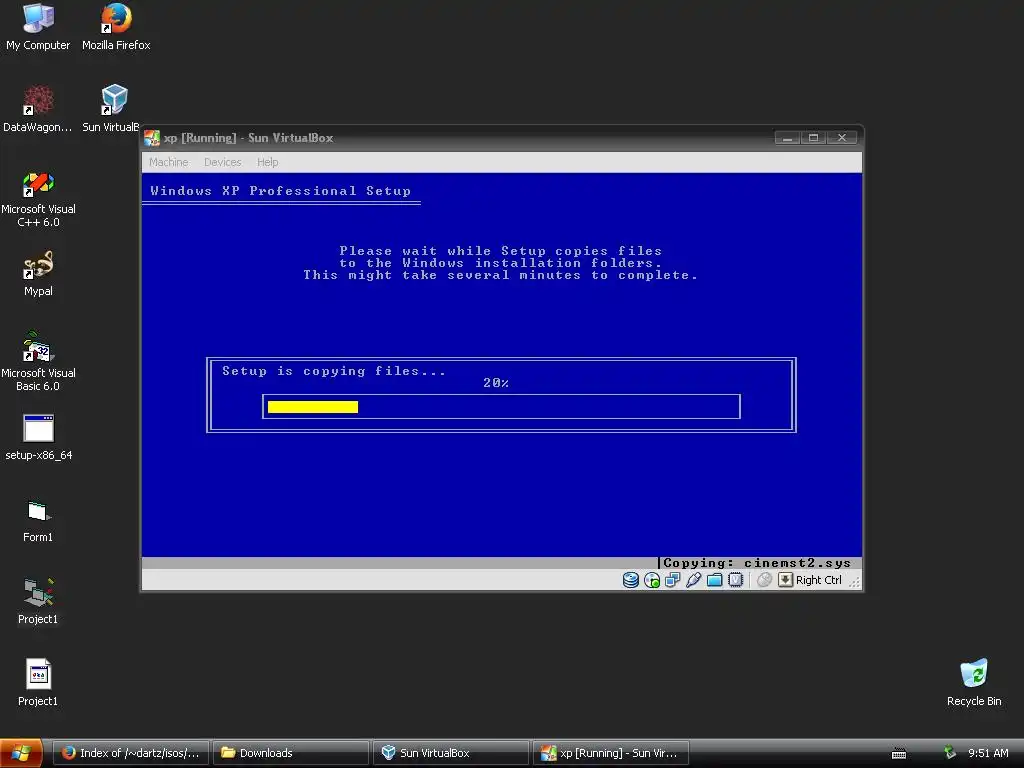Viewport: 1024px width, 768px height.
Task: Select DataWagon desktop shortcut
Action: click(38, 109)
